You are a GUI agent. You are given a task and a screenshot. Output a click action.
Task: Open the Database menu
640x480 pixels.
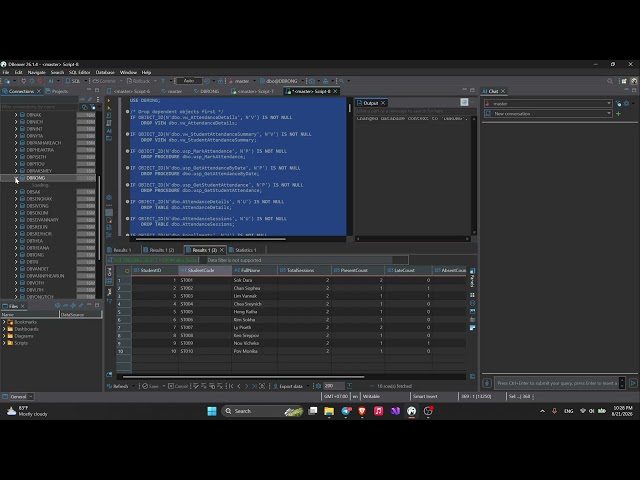pyautogui.click(x=105, y=72)
